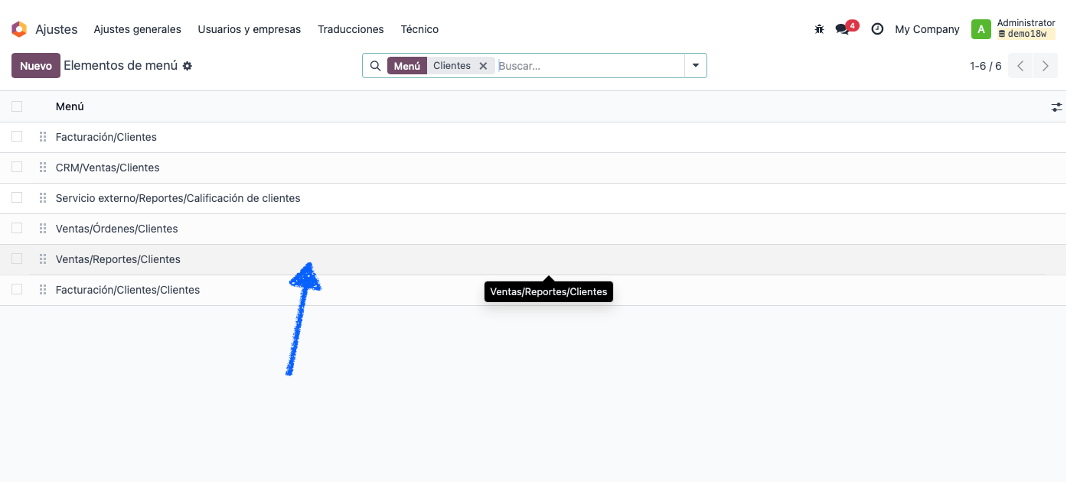Screen dimensions: 1066x482
Task: Open the activities clock icon
Action: pos(877,29)
